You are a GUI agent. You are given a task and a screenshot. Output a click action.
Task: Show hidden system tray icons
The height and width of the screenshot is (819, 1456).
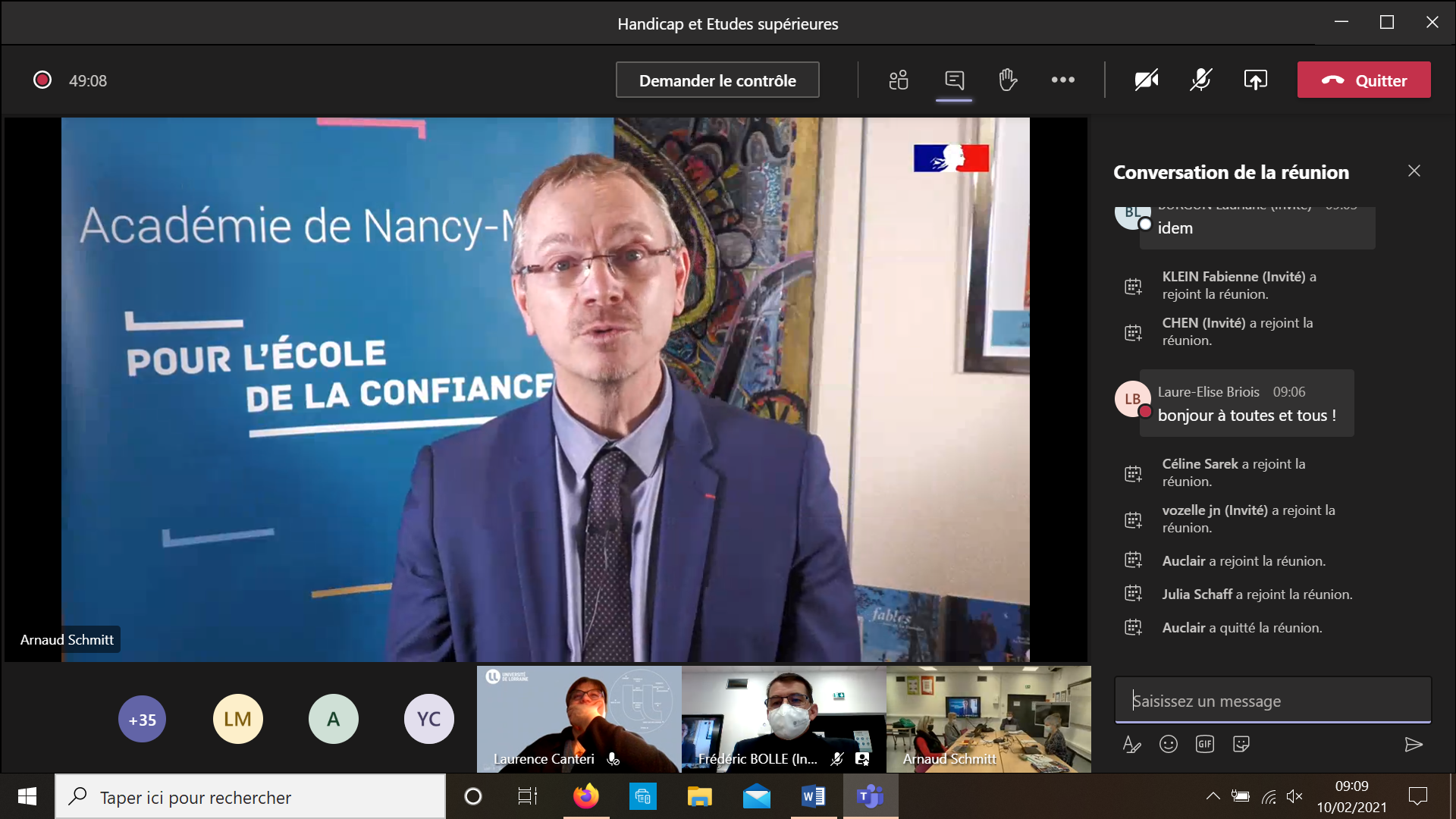pyautogui.click(x=1213, y=796)
